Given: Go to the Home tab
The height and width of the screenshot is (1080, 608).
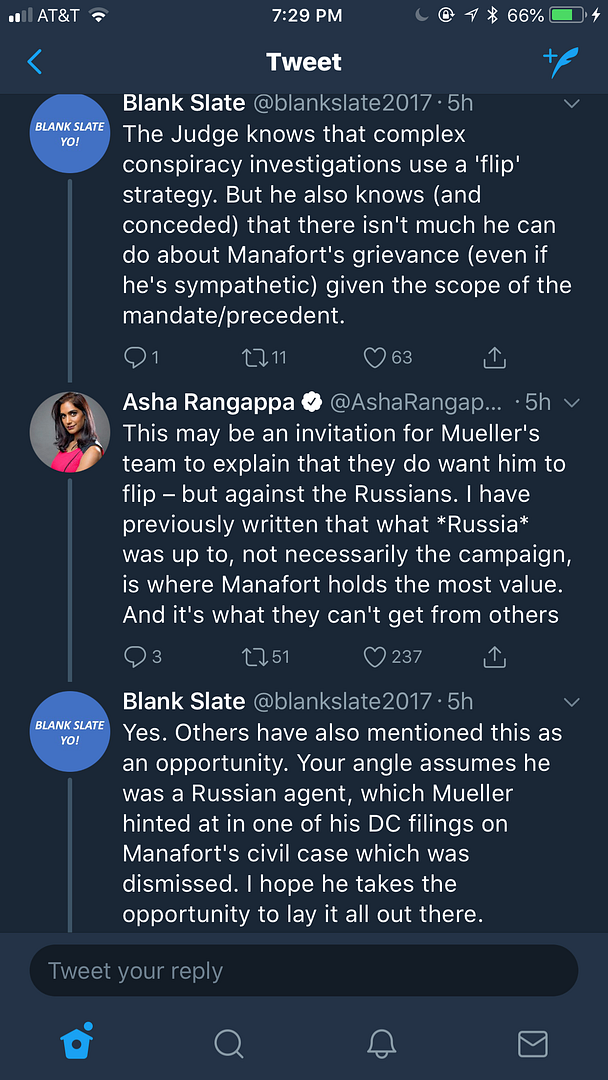Looking at the screenshot, I should 77,1042.
